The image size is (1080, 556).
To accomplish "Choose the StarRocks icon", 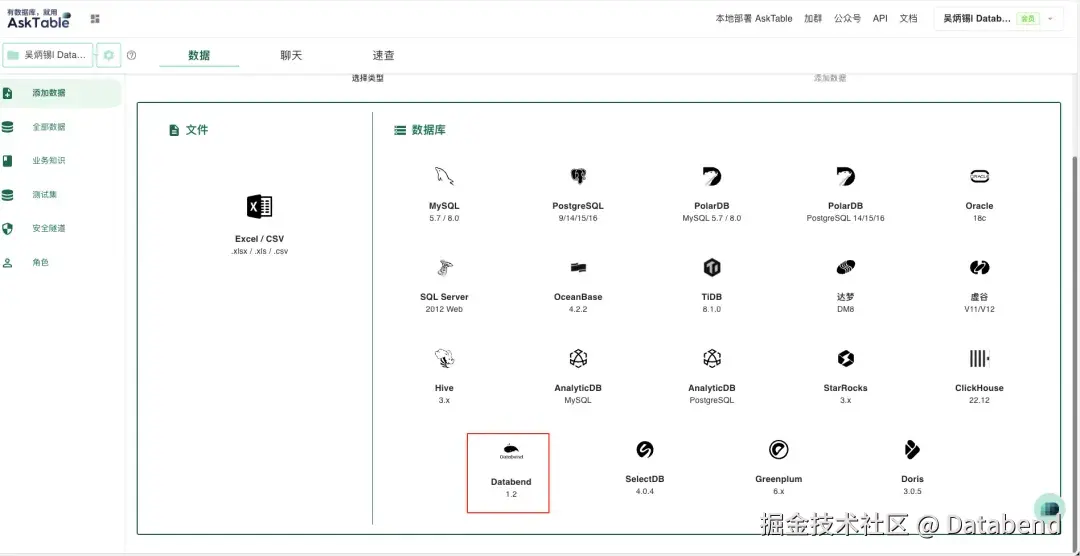I will (x=845, y=358).
